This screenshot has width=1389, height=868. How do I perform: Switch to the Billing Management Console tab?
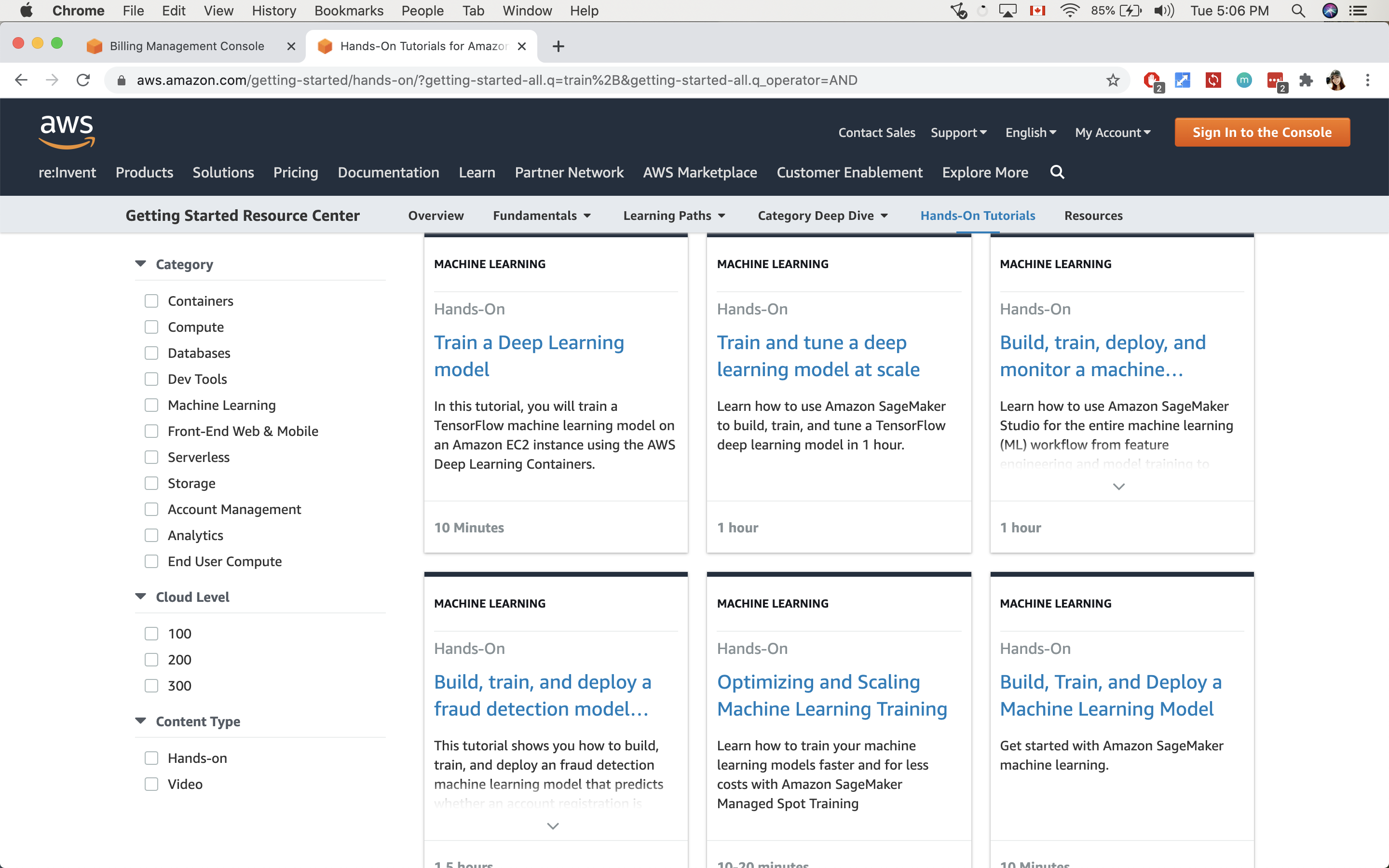[187, 46]
